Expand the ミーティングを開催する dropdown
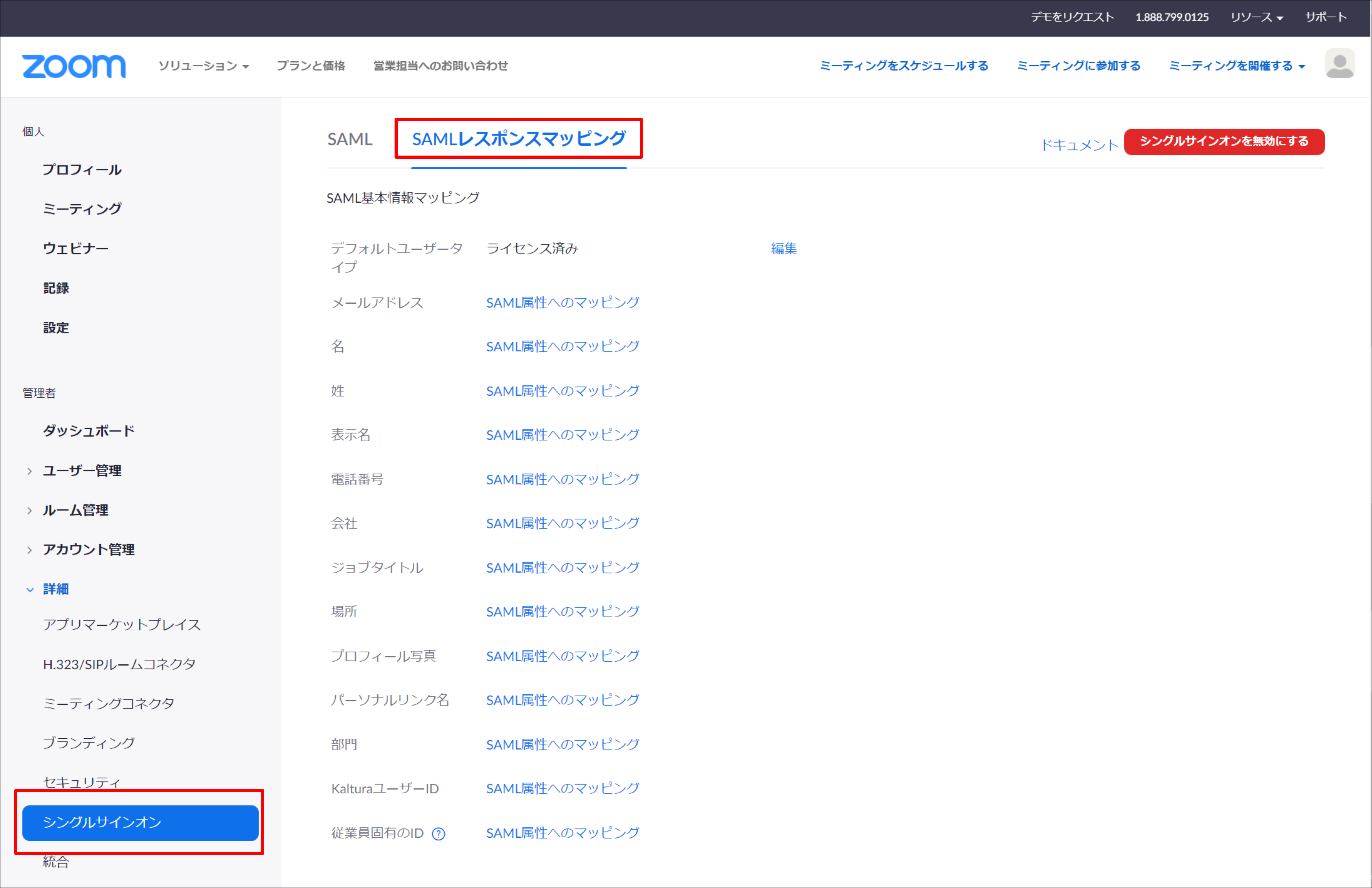Viewport: 1372px width, 888px height. click(1236, 66)
